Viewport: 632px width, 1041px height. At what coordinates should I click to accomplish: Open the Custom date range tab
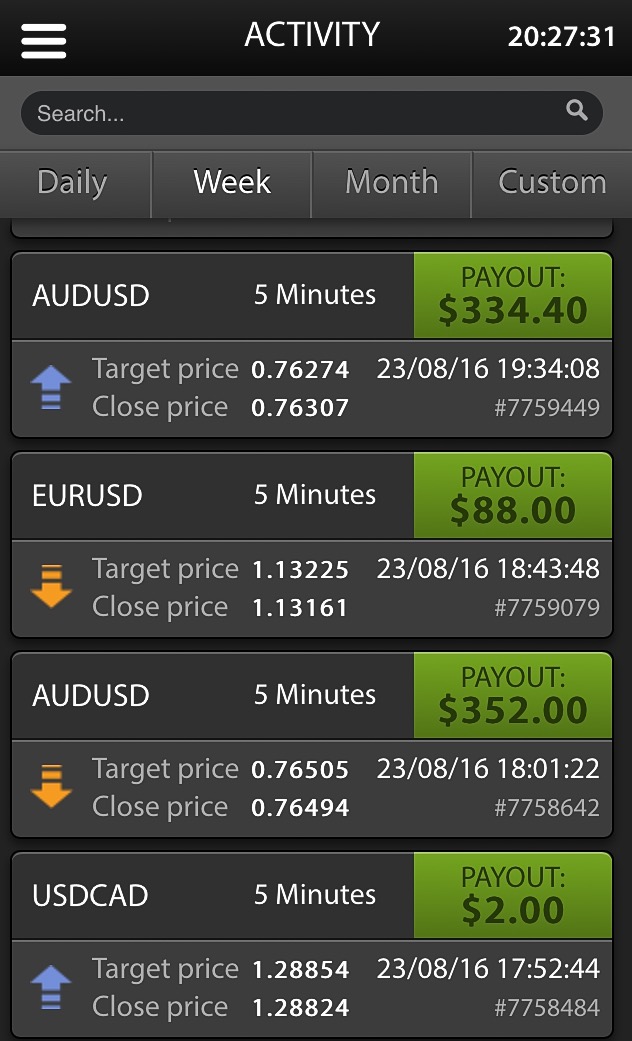click(x=552, y=183)
